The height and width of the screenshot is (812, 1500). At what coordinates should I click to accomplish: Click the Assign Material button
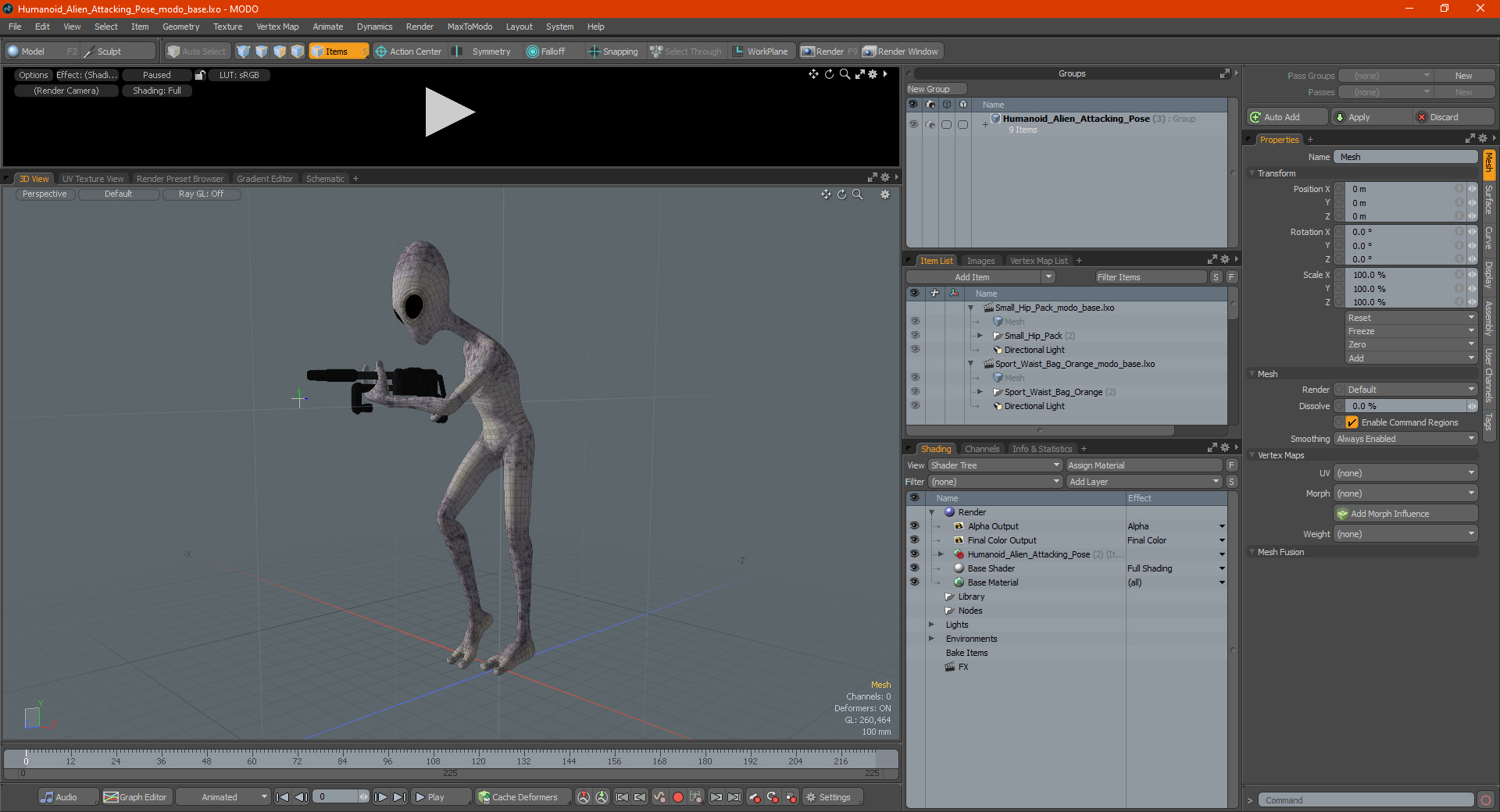click(x=1145, y=465)
